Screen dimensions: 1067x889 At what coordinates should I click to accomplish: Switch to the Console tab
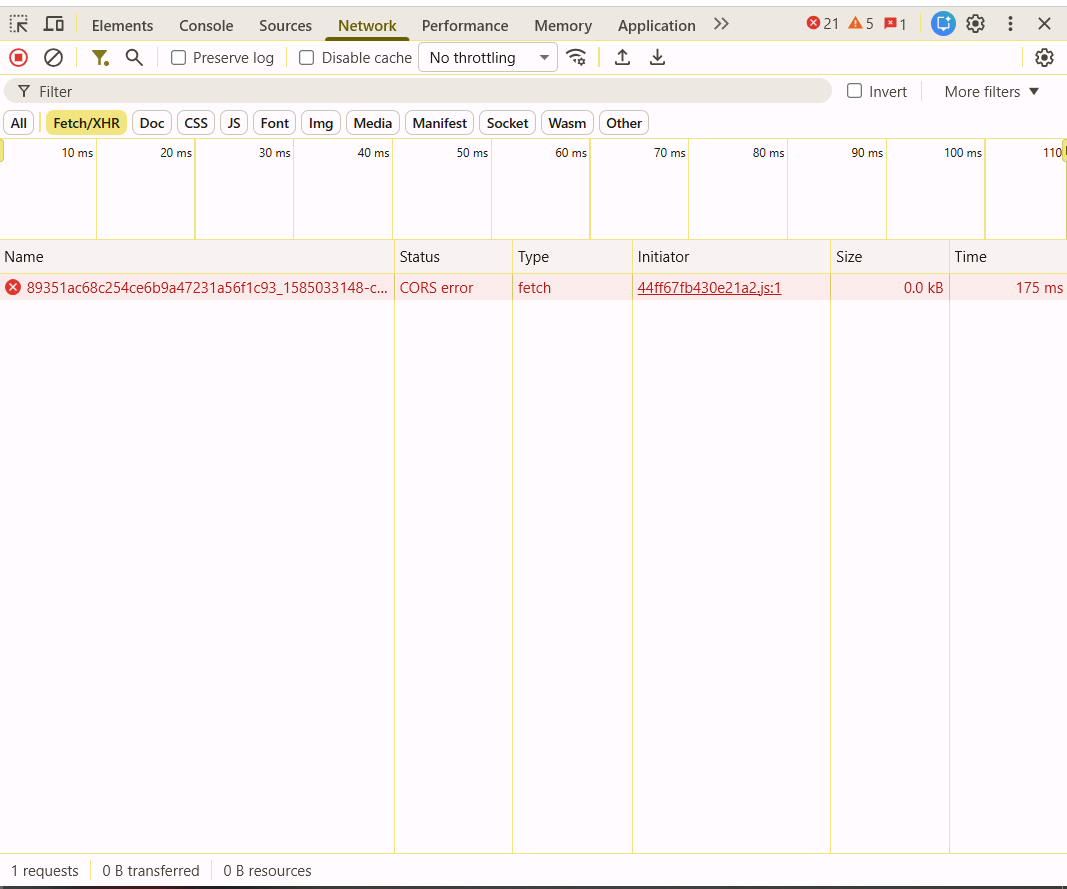[206, 25]
